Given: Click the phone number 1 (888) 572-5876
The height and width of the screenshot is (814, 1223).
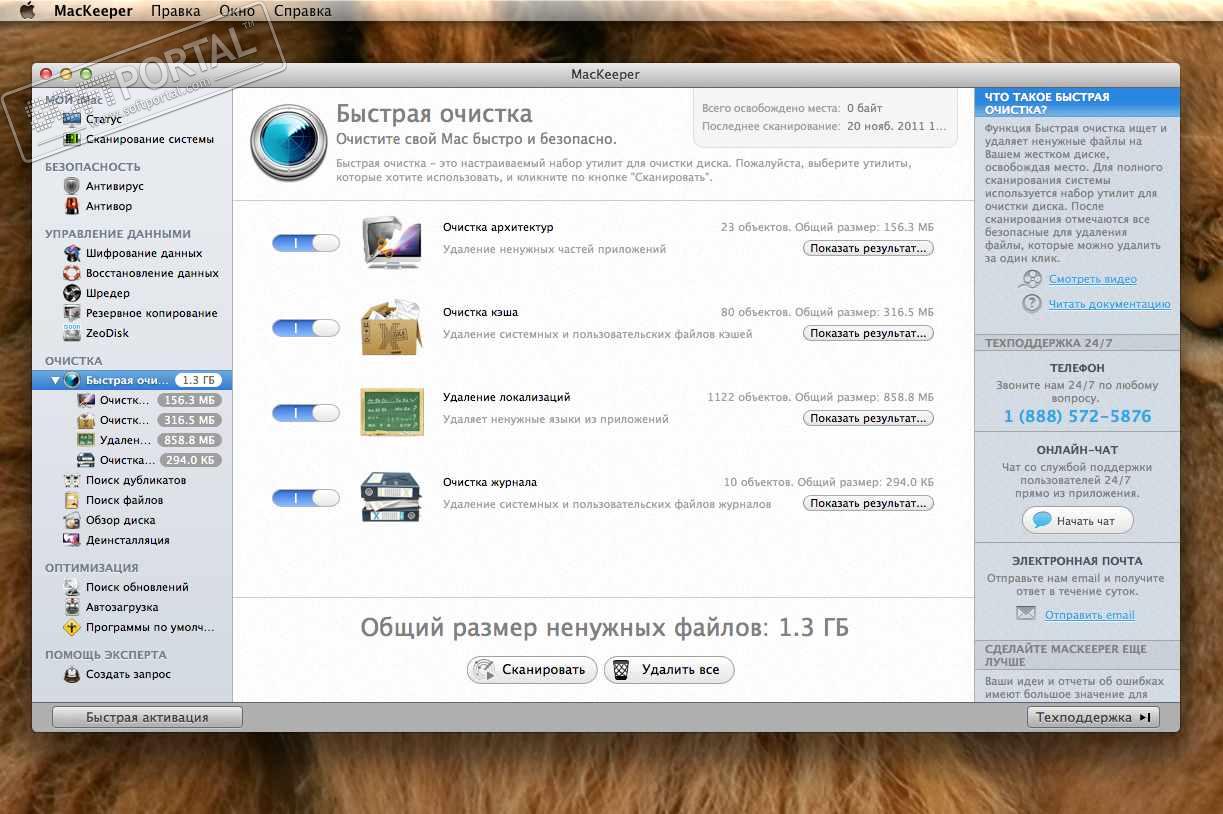Looking at the screenshot, I should click(x=1077, y=416).
